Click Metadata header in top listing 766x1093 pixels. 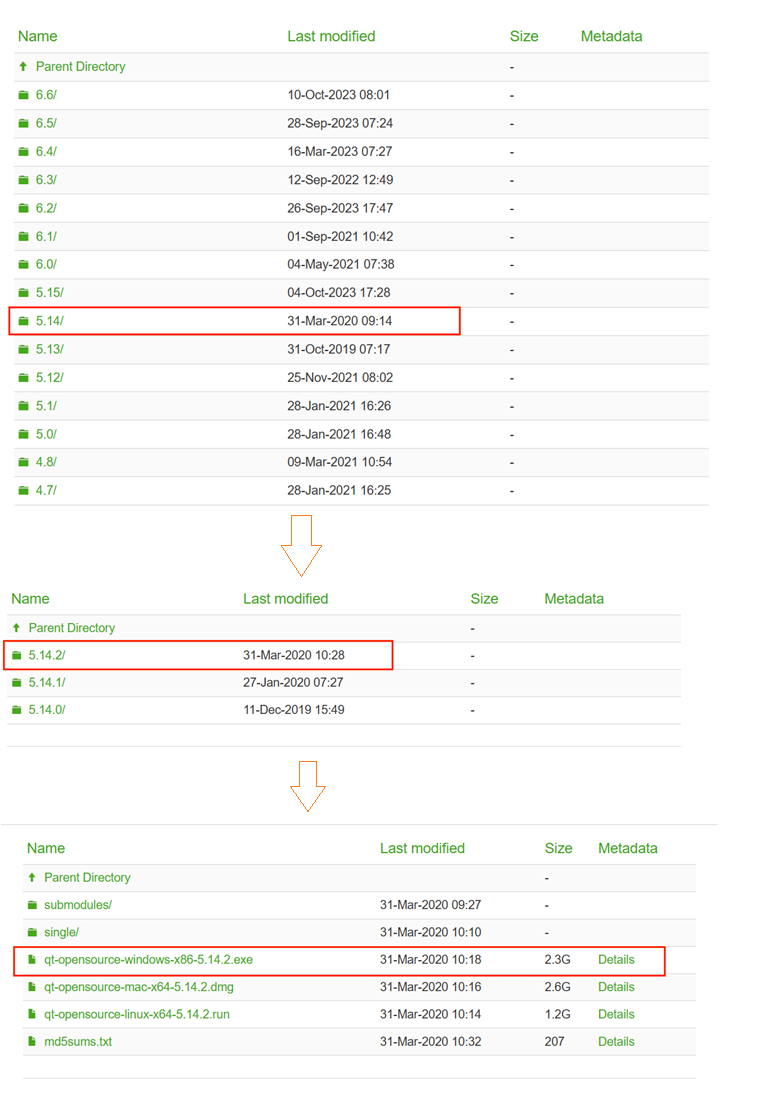pyautogui.click(x=611, y=36)
